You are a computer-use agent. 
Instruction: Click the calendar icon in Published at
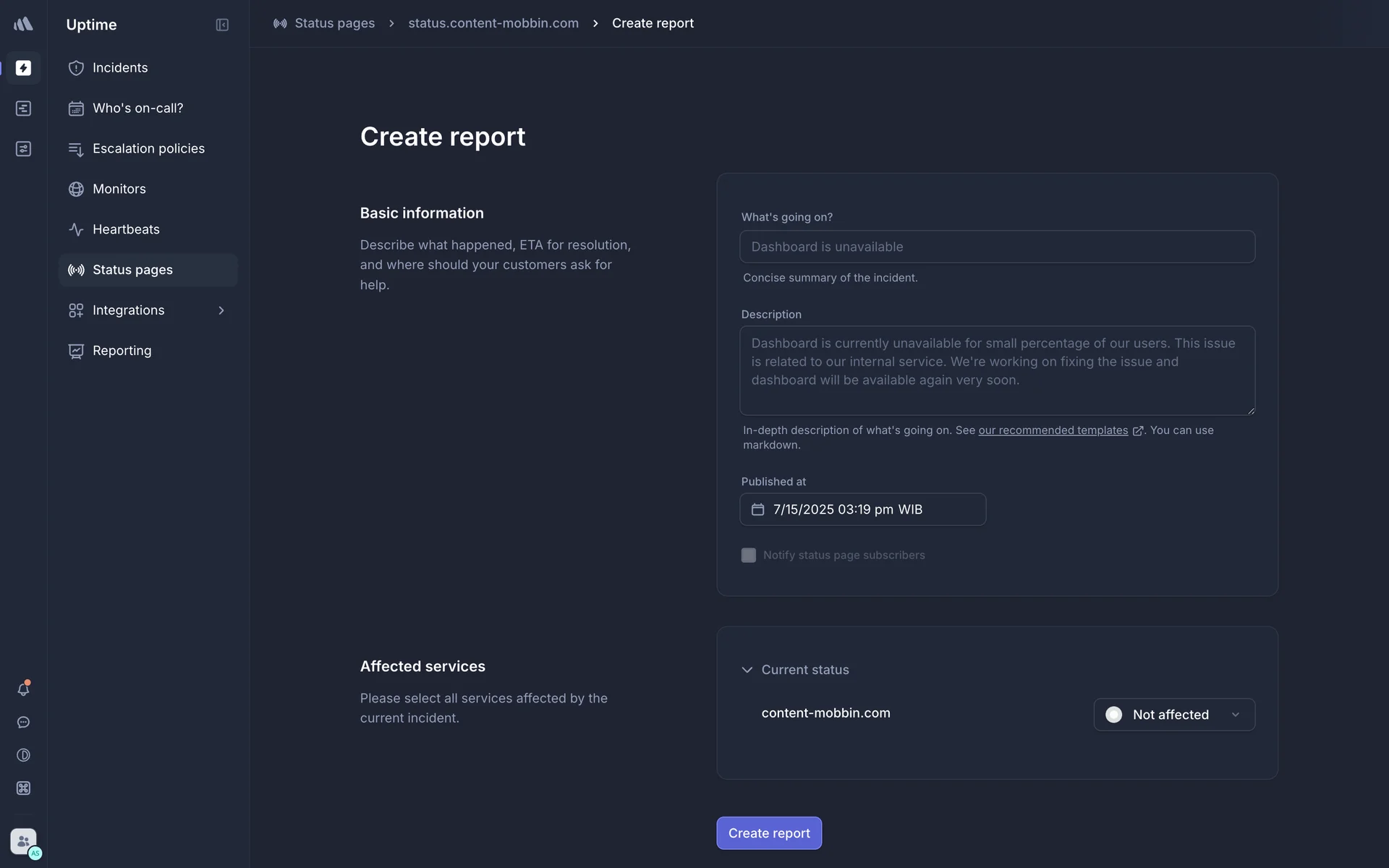coord(757,509)
